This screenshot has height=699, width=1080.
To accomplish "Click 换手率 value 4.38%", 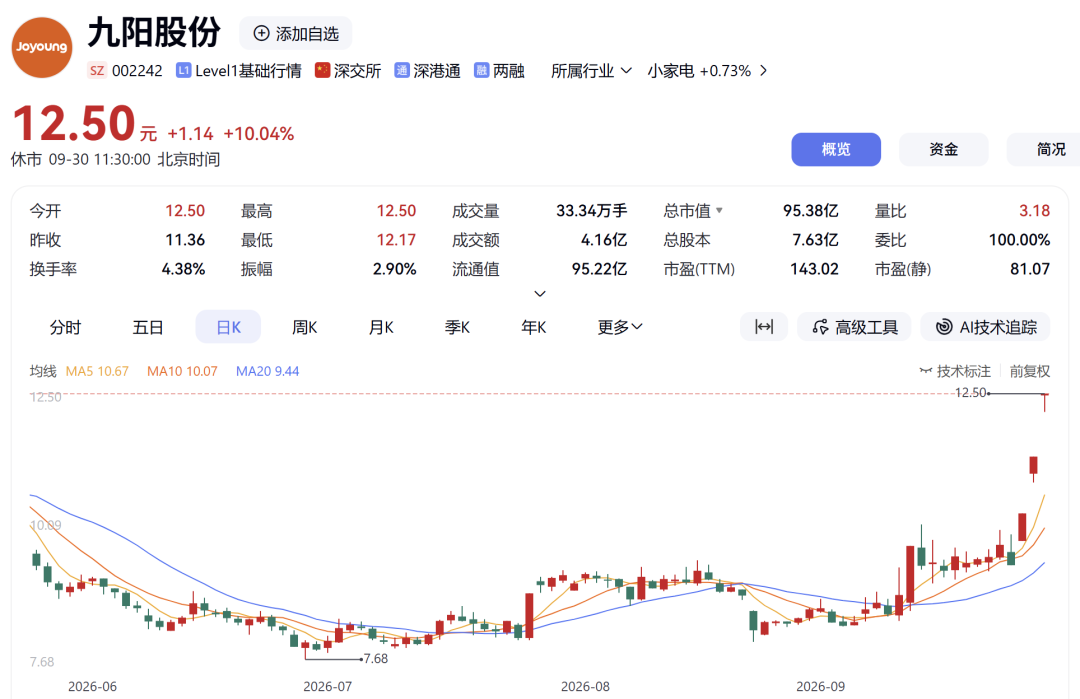I will coord(183,269).
